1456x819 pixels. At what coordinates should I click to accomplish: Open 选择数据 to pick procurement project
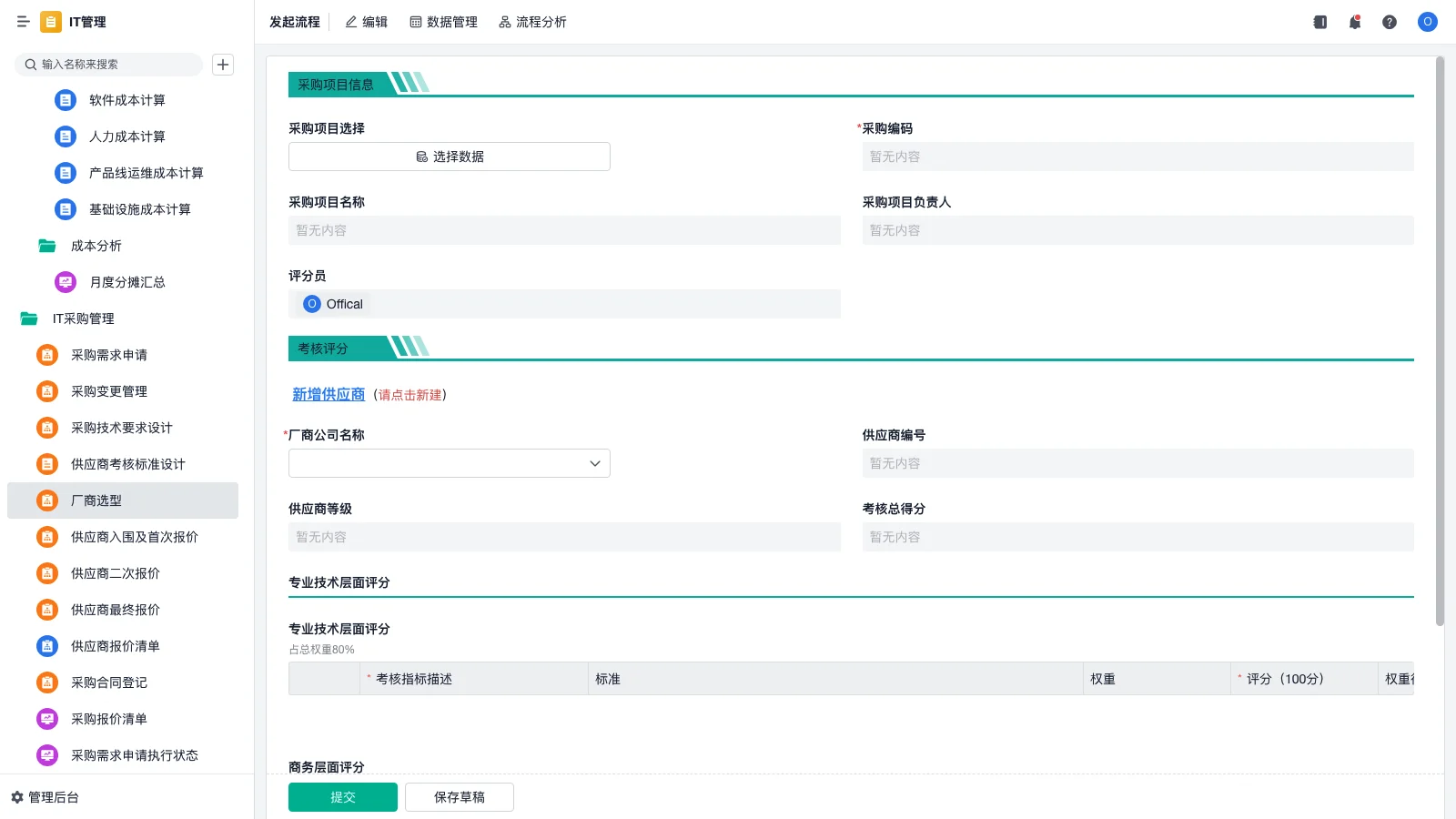tap(449, 156)
